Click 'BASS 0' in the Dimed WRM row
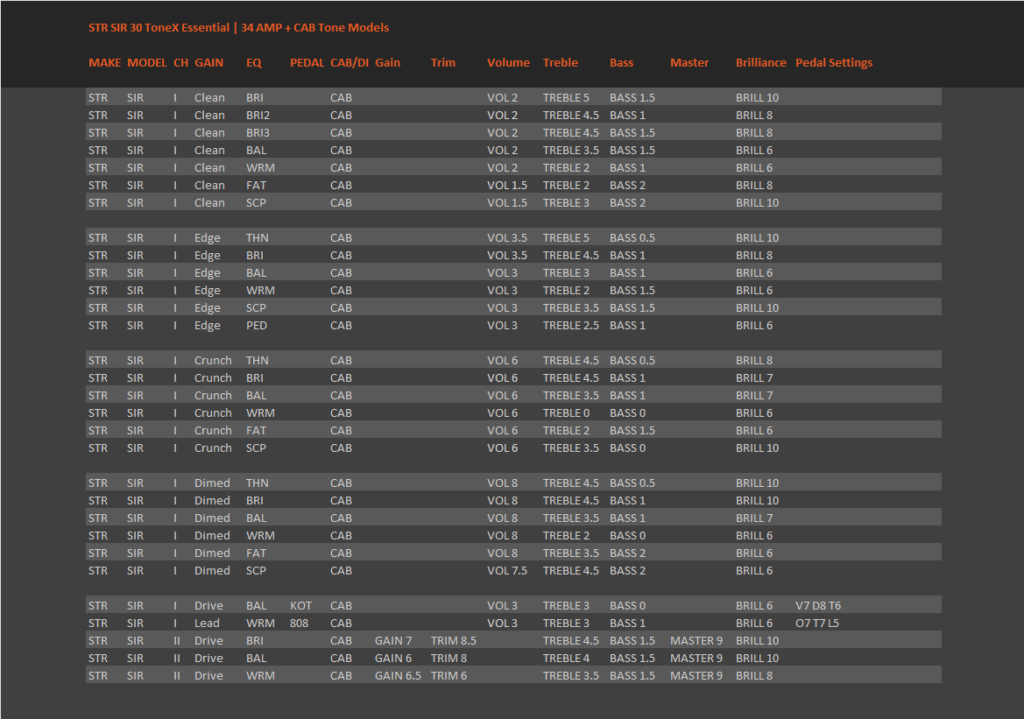The image size is (1024, 719). pos(628,536)
